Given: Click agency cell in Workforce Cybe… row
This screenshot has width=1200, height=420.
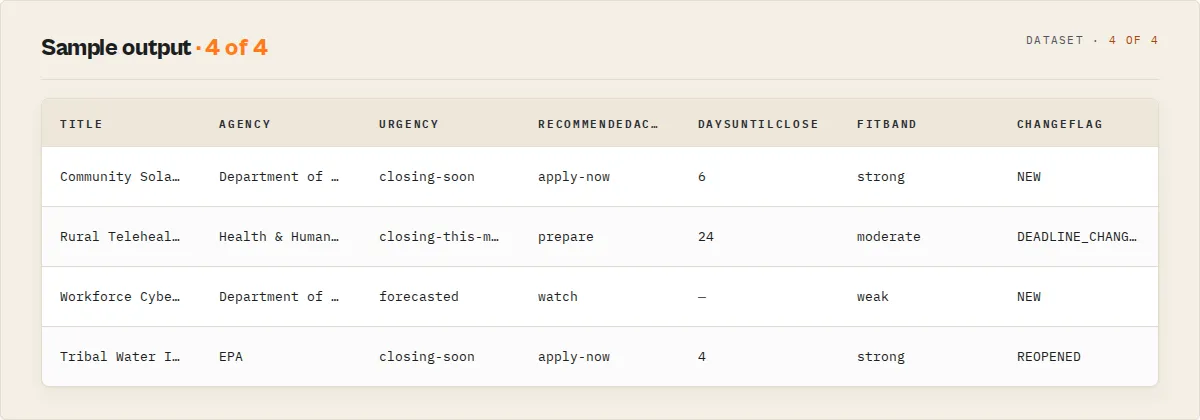Looking at the screenshot, I should tap(279, 297).
